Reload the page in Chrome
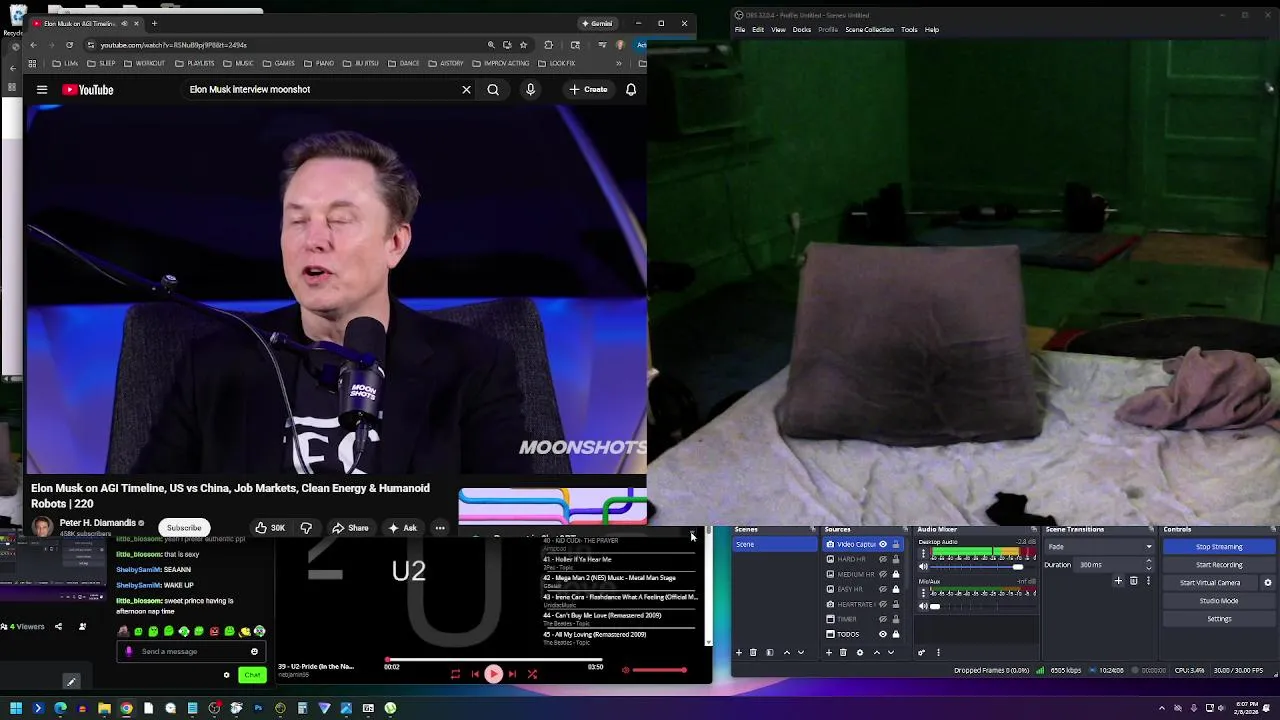This screenshot has width=1280, height=720. click(69, 45)
